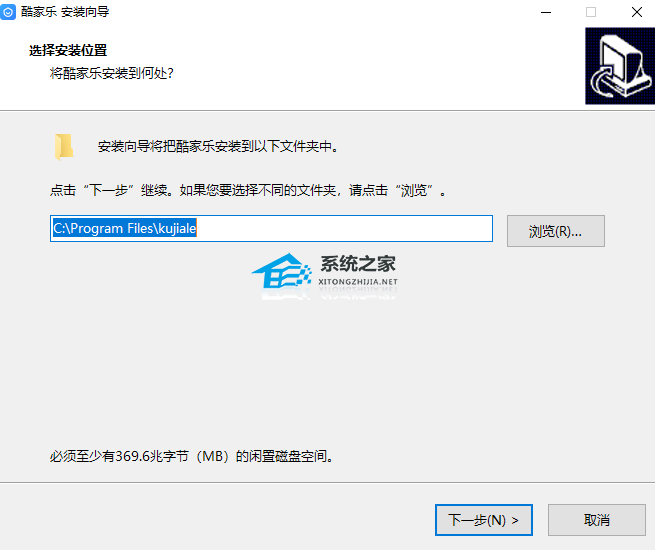
Task: Click the 安装向导将把酷家乐安装到以下文件夹中 message
Action: click(218, 147)
